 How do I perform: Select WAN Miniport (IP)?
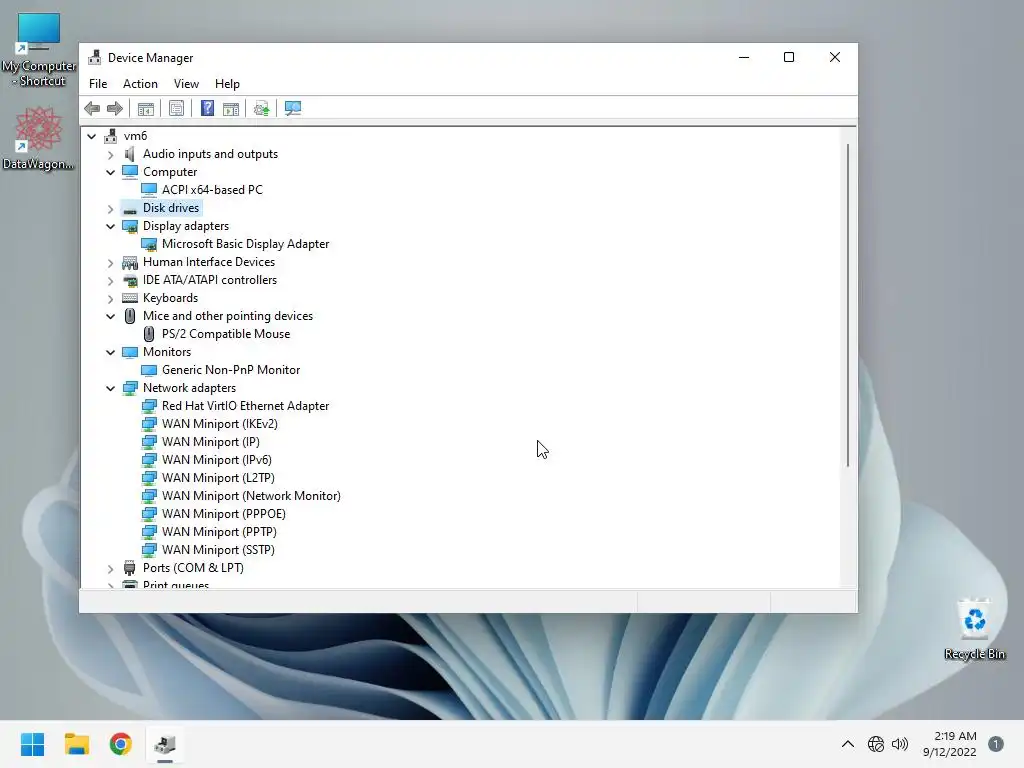pyautogui.click(x=211, y=442)
